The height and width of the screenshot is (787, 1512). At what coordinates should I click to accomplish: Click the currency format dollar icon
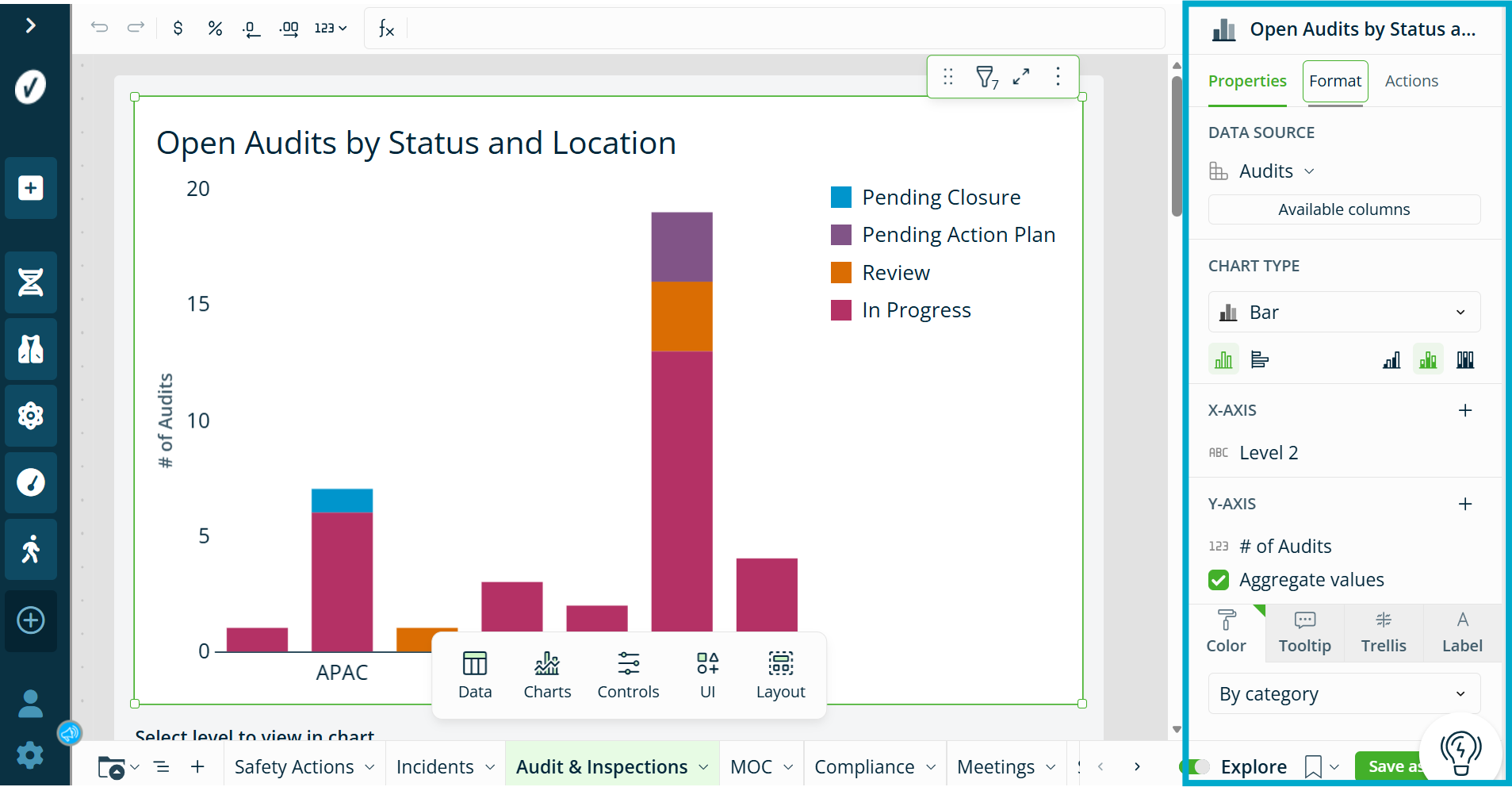point(178,29)
